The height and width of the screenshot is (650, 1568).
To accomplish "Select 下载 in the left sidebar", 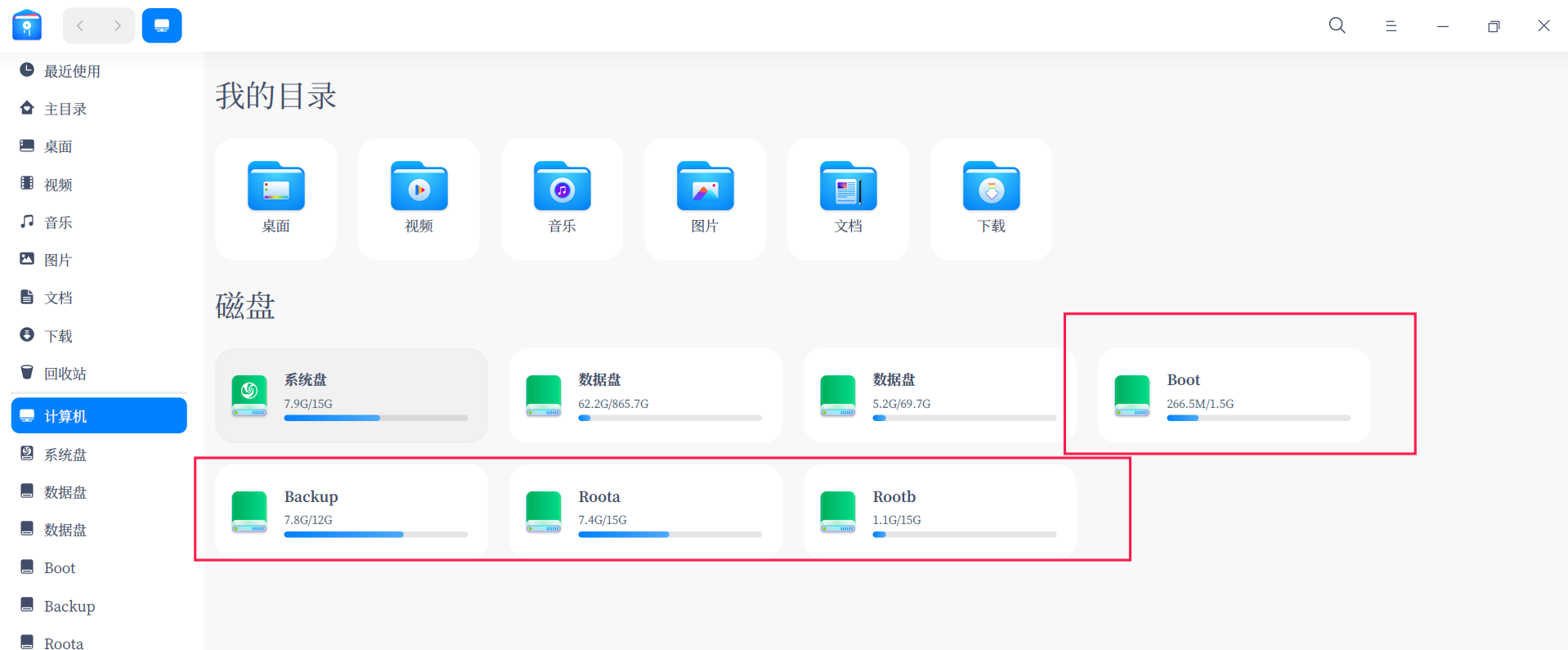I will point(99,336).
